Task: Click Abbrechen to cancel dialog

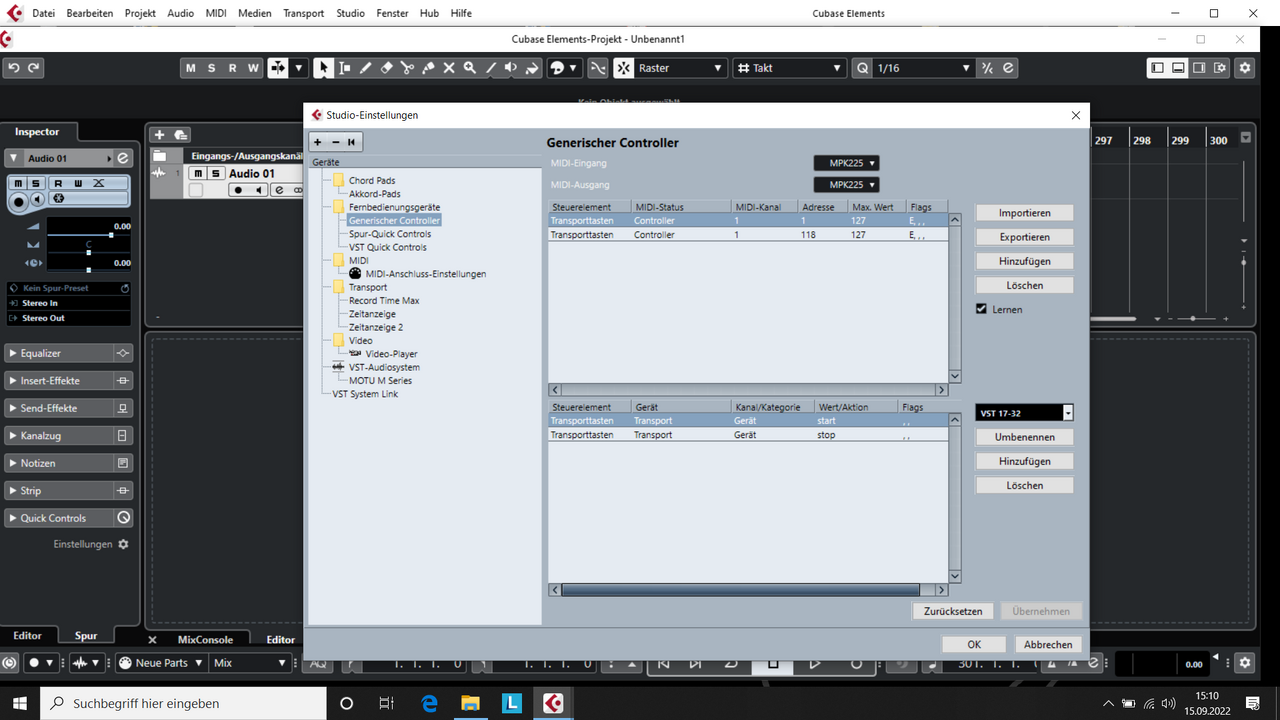Action: click(x=1048, y=644)
